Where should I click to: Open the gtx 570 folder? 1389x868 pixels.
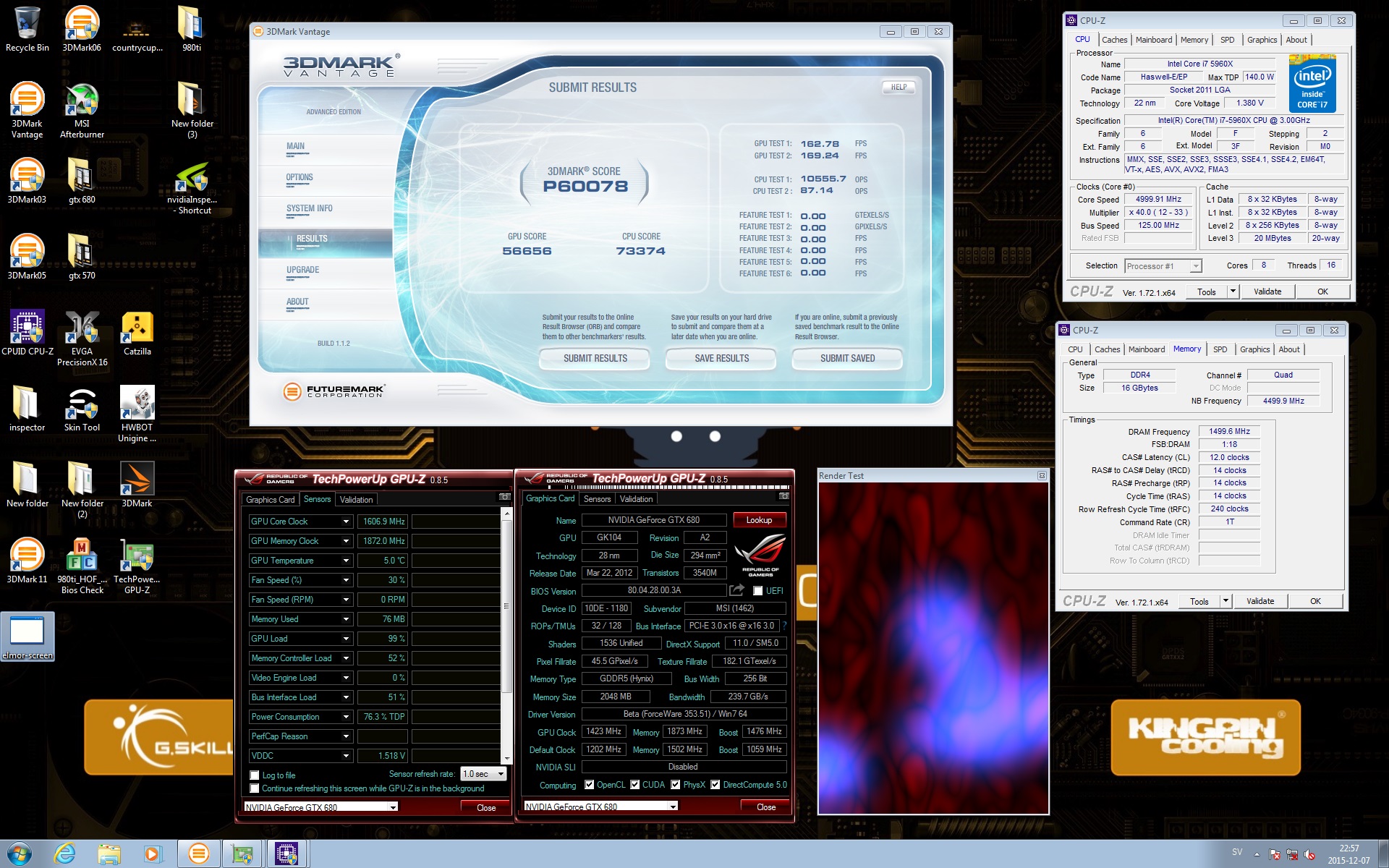click(82, 257)
